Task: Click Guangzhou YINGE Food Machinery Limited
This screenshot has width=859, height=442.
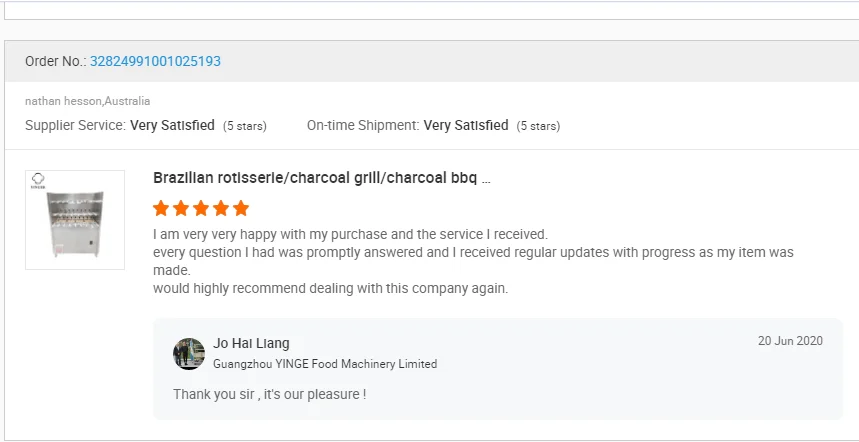Action: point(325,364)
